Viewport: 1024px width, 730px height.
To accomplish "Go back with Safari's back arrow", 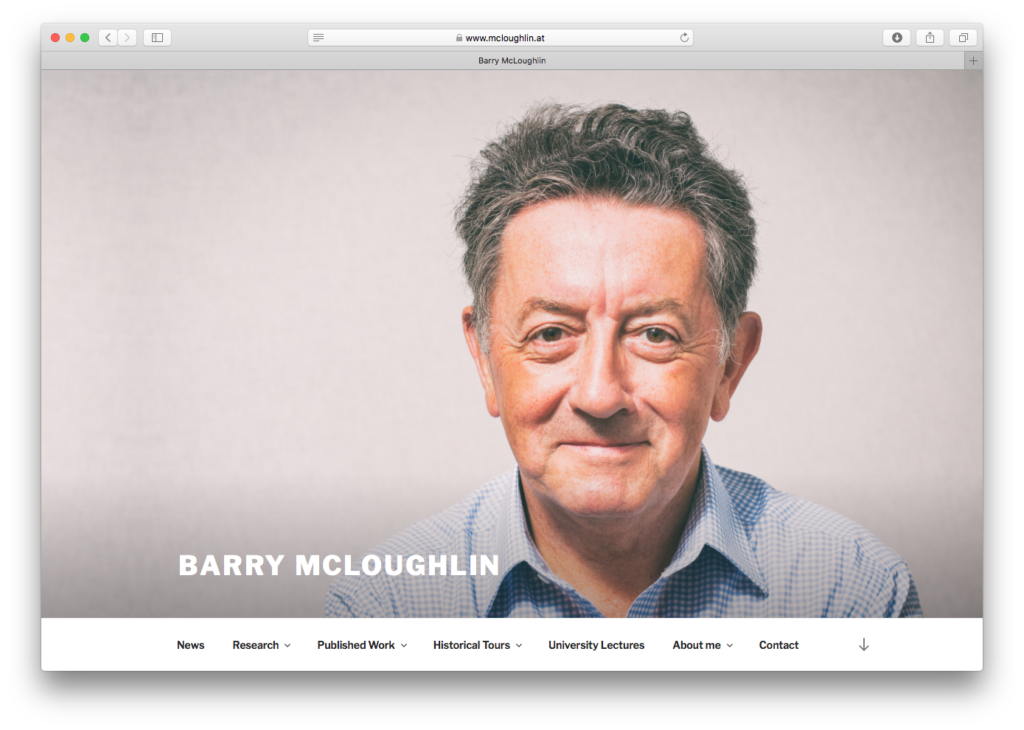I will pyautogui.click(x=108, y=38).
